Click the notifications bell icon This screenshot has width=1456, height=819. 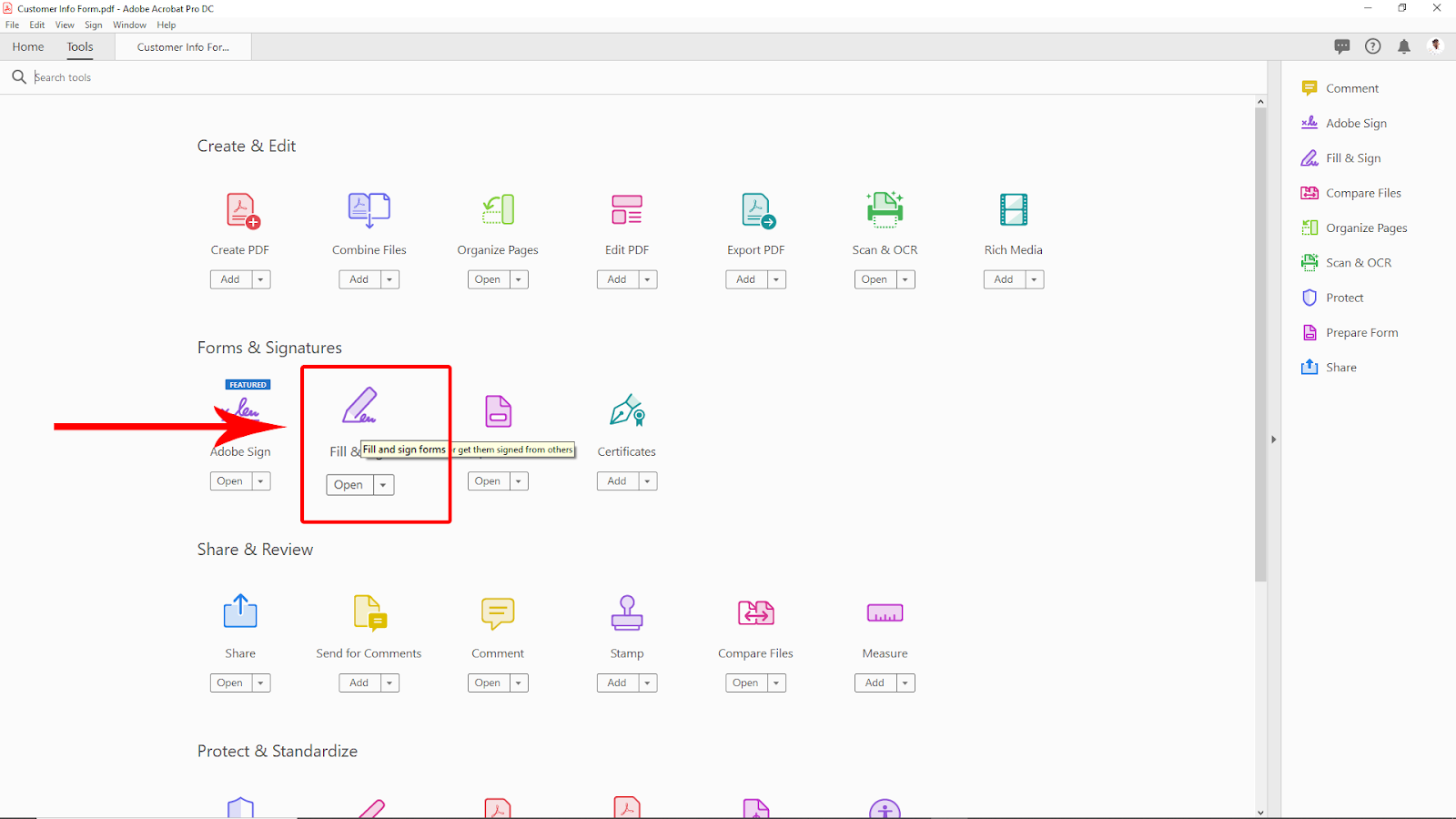(1404, 46)
